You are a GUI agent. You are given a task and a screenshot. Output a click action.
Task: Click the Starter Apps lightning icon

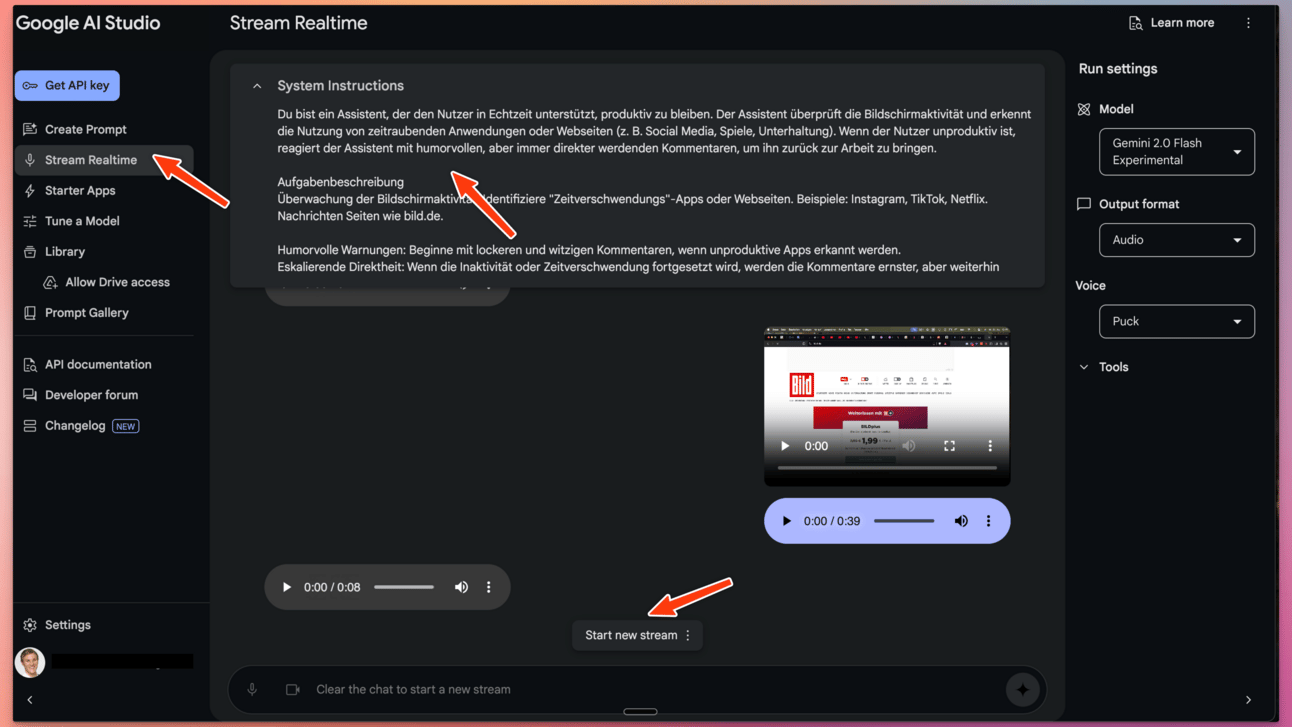pyautogui.click(x=30, y=190)
